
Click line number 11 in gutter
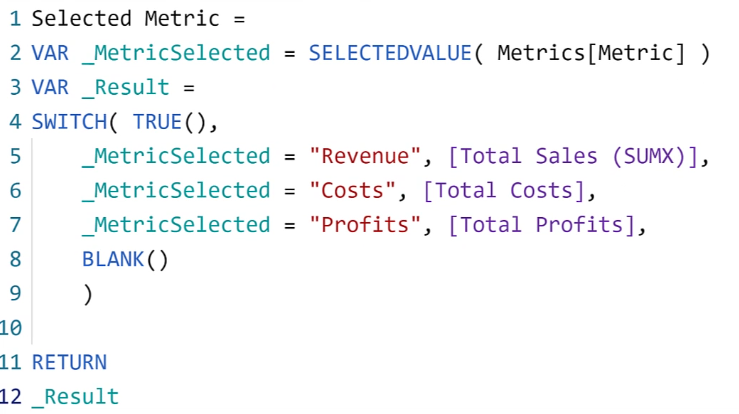click(x=11, y=362)
